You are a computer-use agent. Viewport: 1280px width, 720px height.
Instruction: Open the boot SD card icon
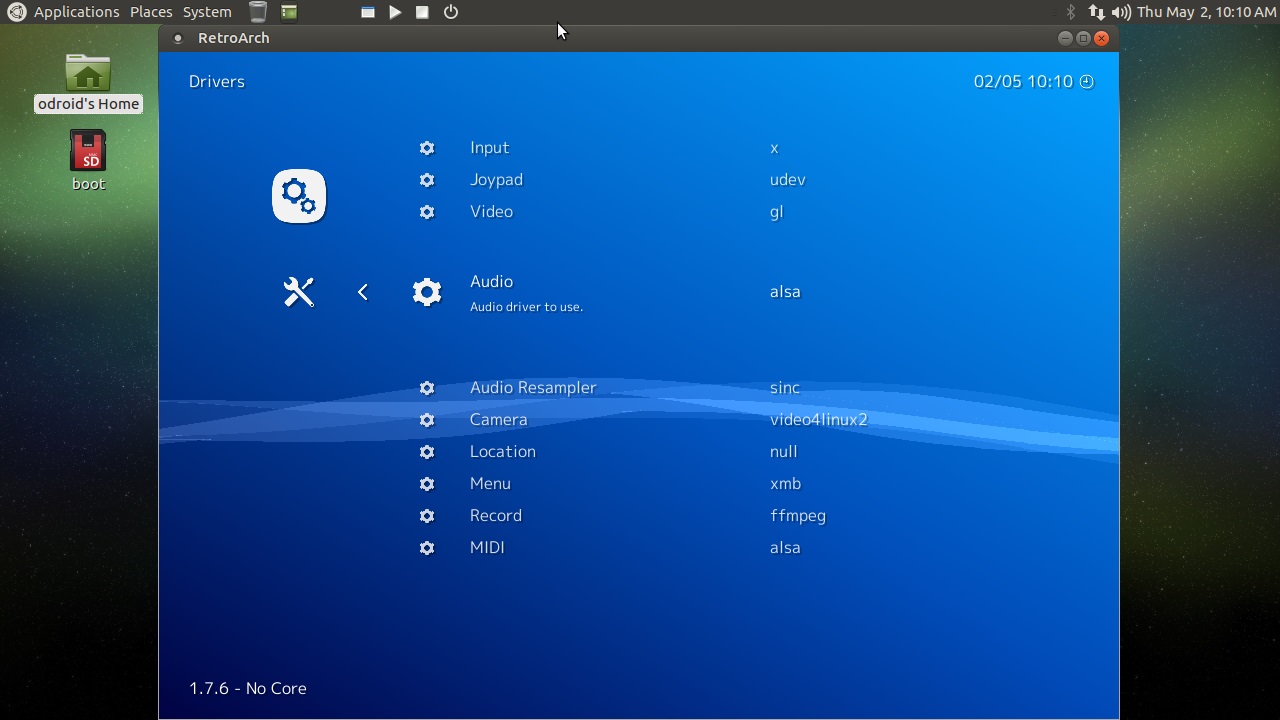click(88, 153)
